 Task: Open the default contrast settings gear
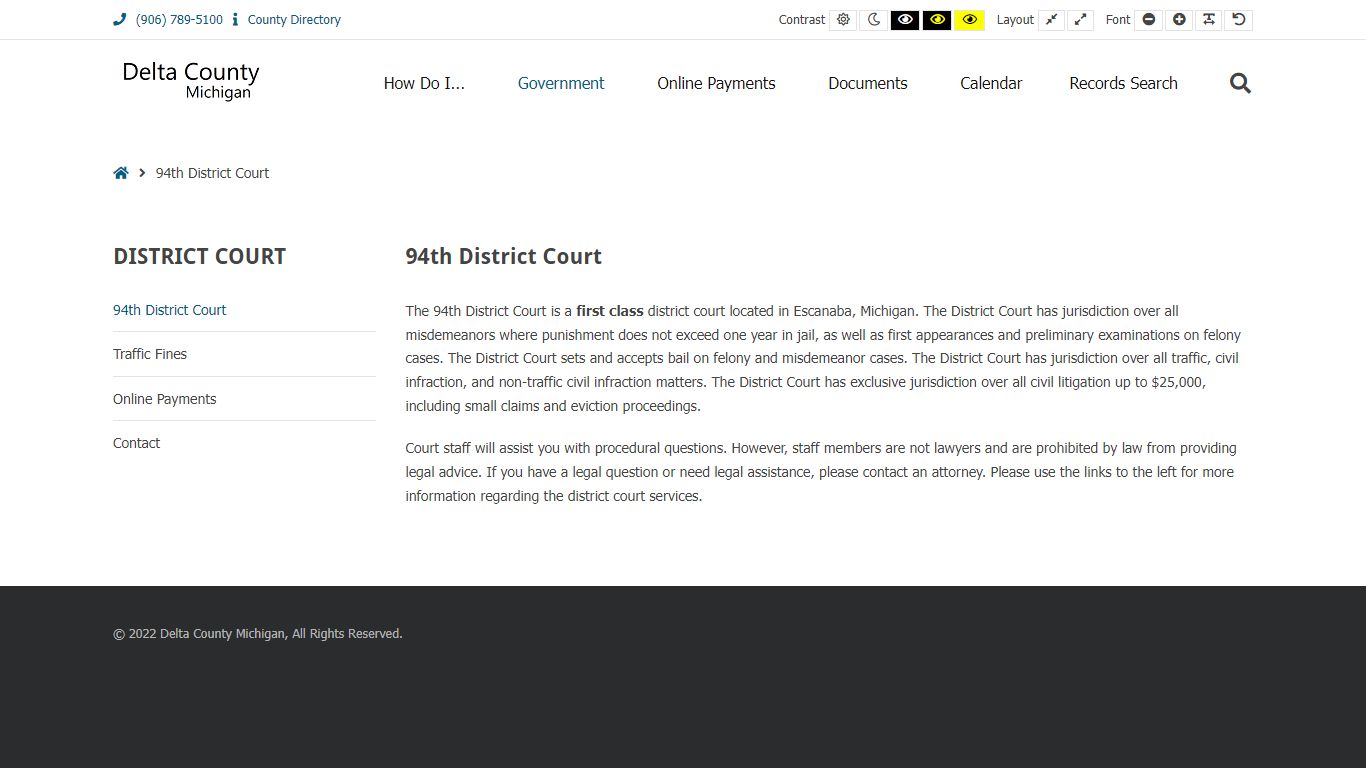pos(843,19)
